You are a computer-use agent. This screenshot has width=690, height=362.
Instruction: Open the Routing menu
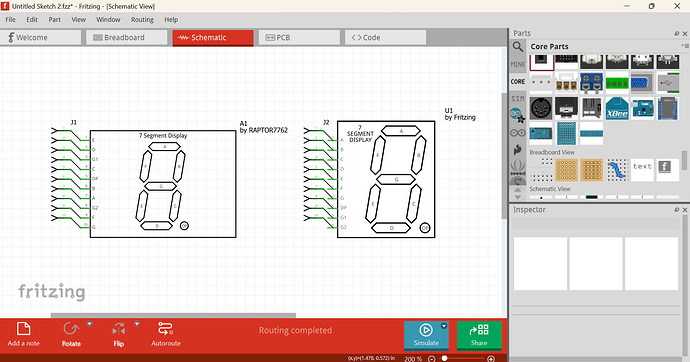142,20
